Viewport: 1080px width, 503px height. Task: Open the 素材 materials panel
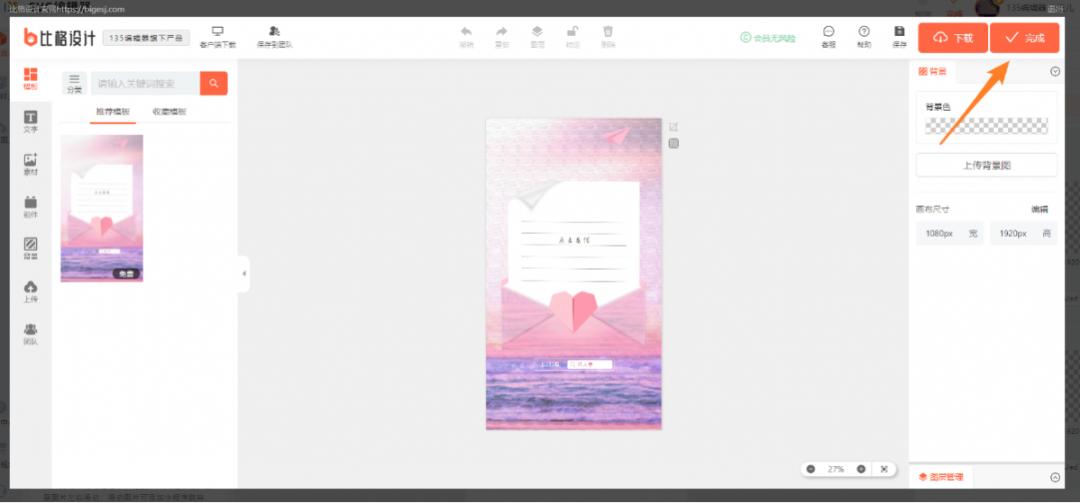[x=30, y=165]
